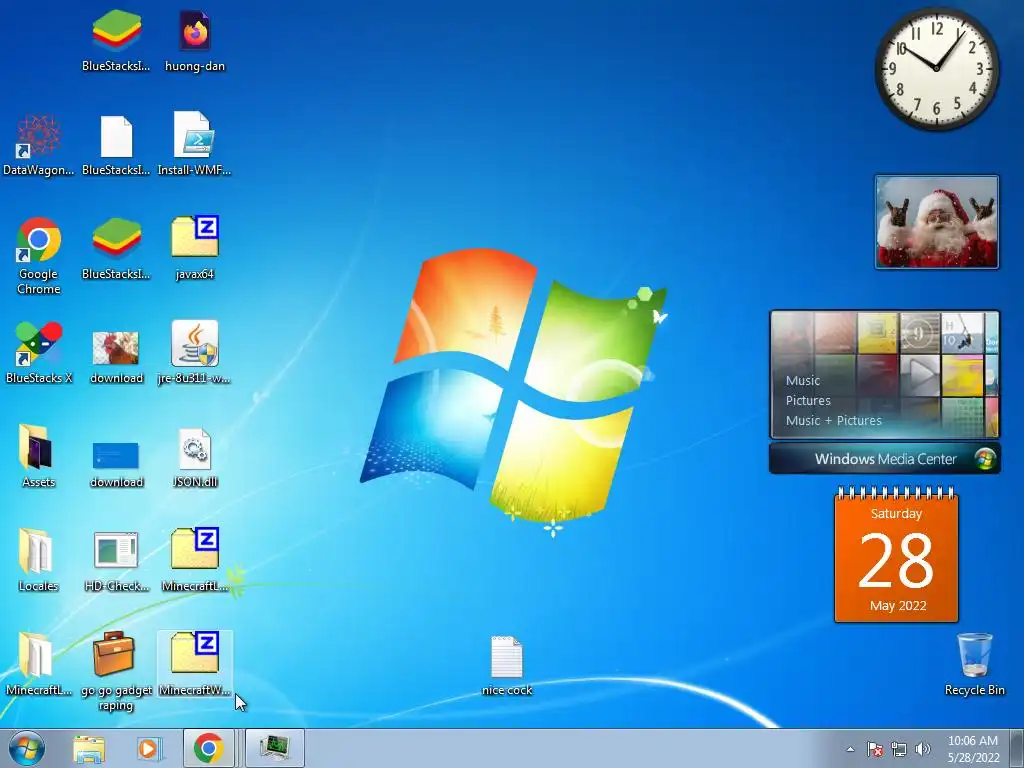Select the MinecraftL... zip archive icon

(195, 549)
